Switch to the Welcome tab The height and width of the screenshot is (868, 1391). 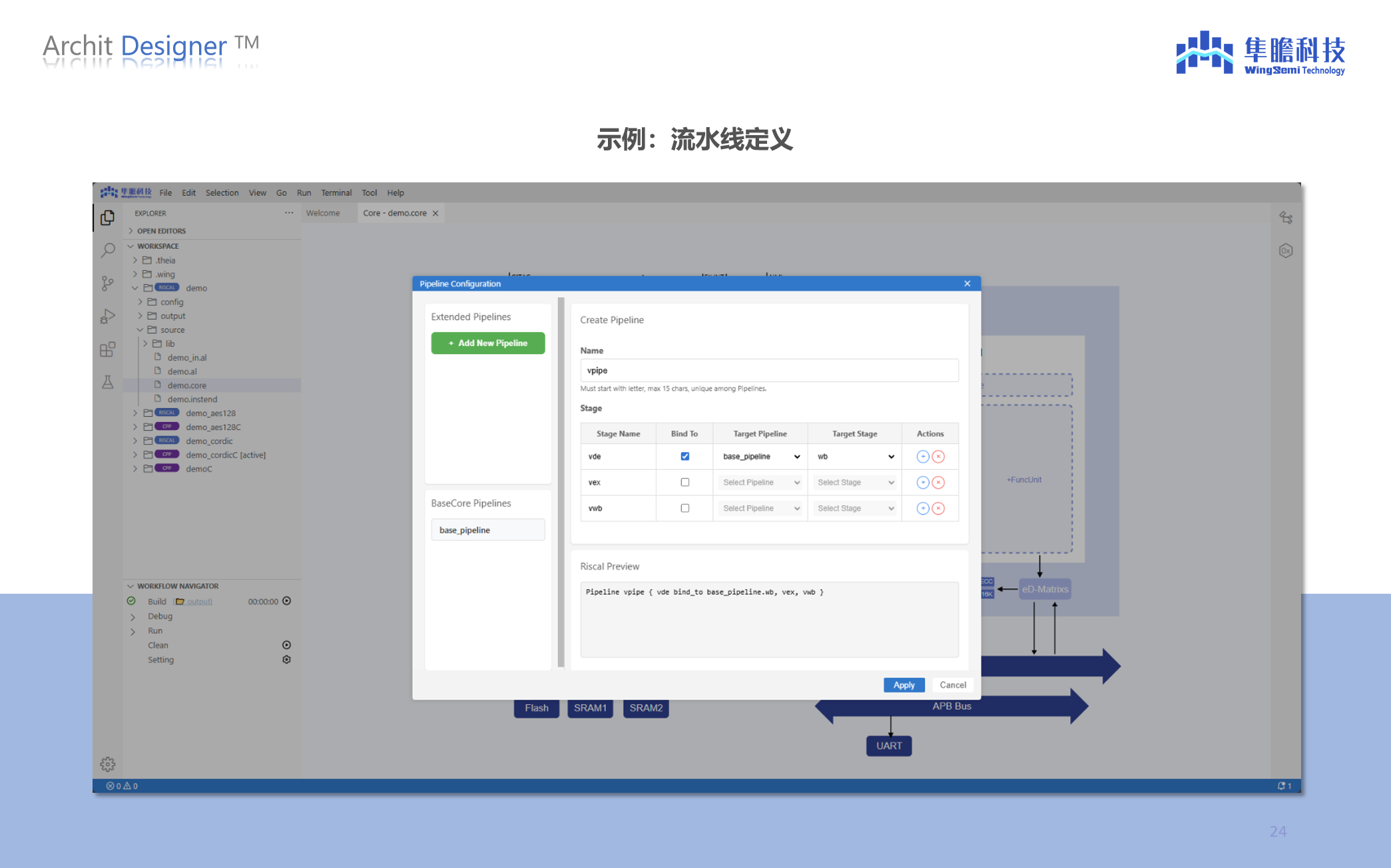tap(323, 213)
